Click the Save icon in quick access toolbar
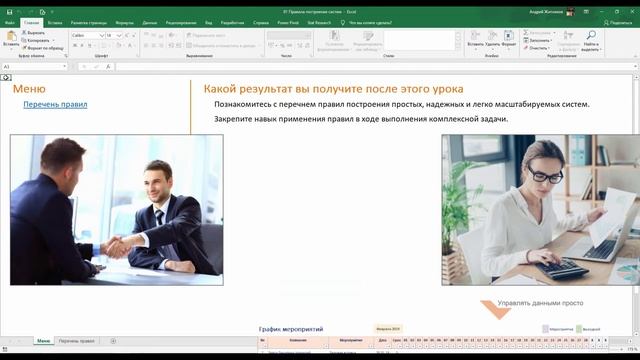The height and width of the screenshot is (360, 640). [9, 12]
